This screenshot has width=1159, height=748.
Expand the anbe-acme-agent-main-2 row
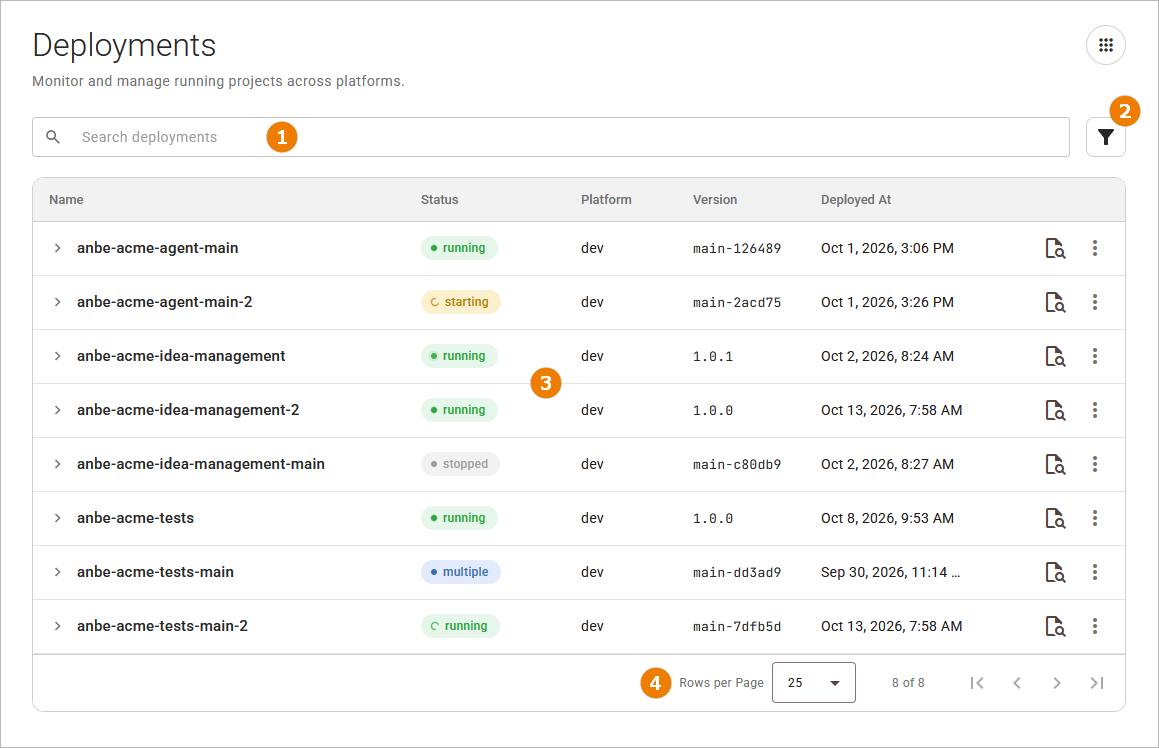[57, 302]
